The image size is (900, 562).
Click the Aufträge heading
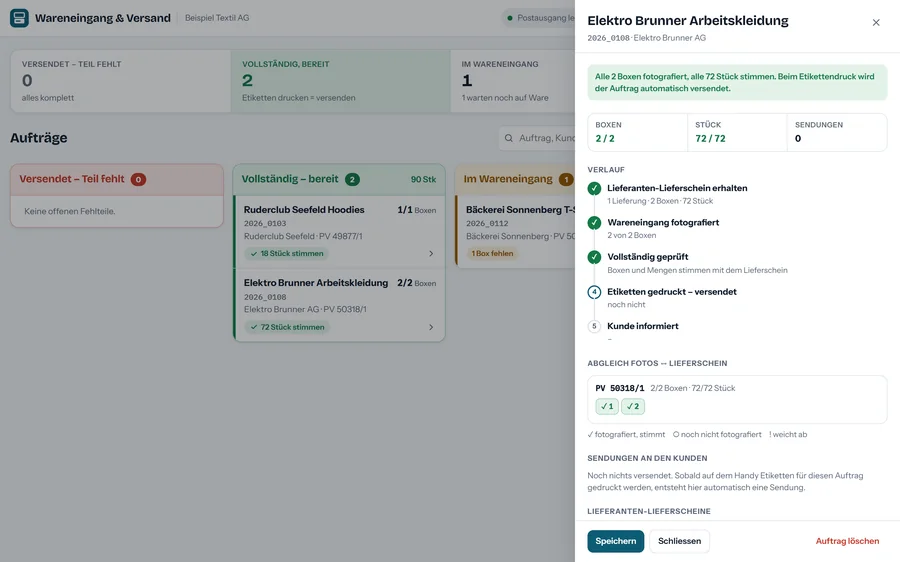(x=38, y=138)
